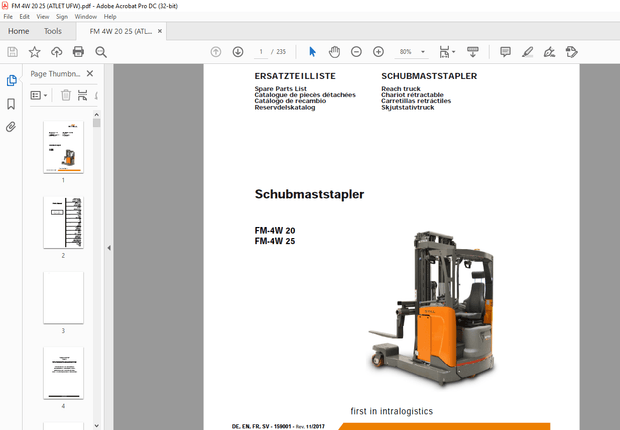Open the Attachments paperclip panel
620x430 pixels.
(x=11, y=127)
